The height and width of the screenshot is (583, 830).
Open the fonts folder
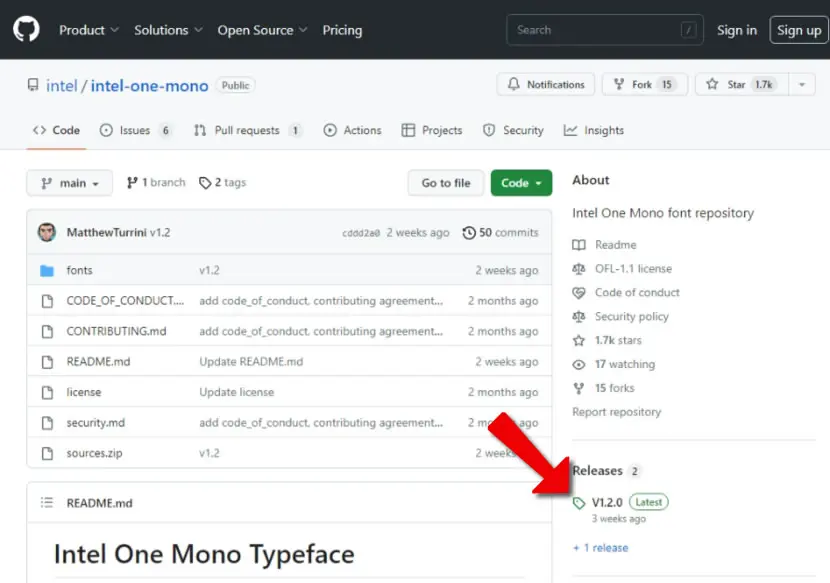79,270
